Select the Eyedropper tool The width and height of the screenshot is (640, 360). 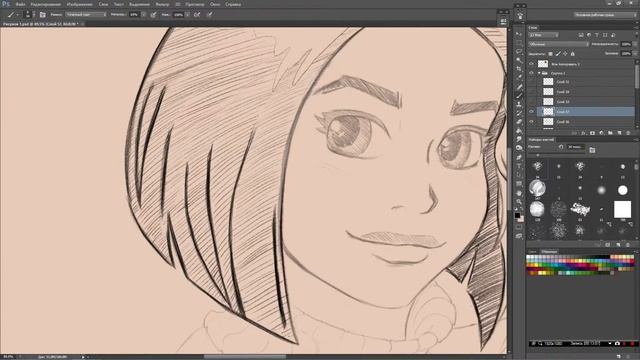pos(519,77)
